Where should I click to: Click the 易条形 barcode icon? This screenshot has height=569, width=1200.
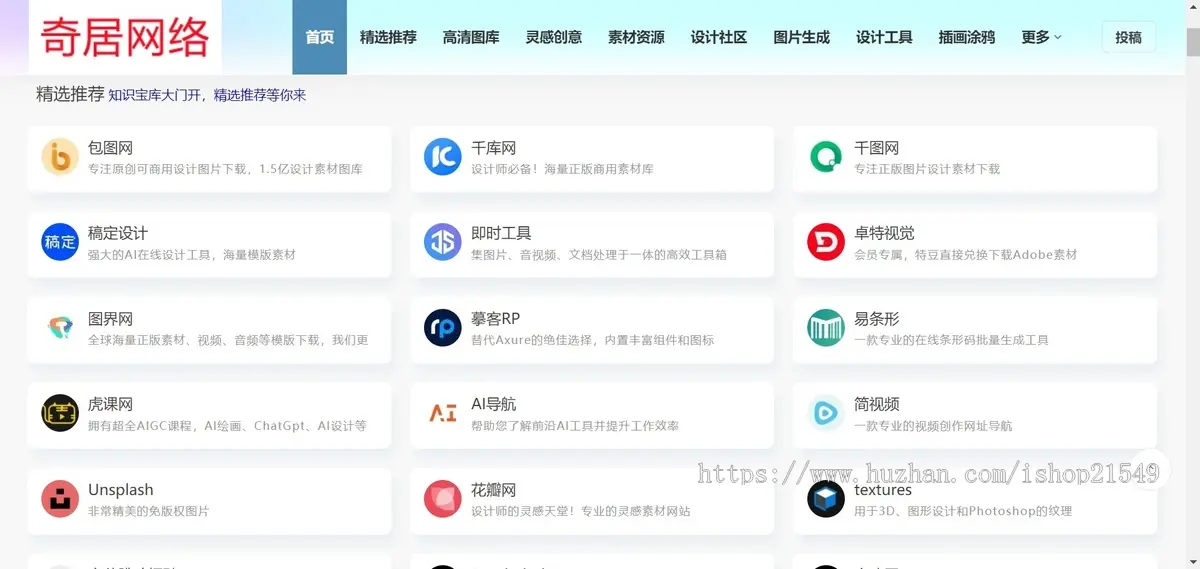pos(826,328)
